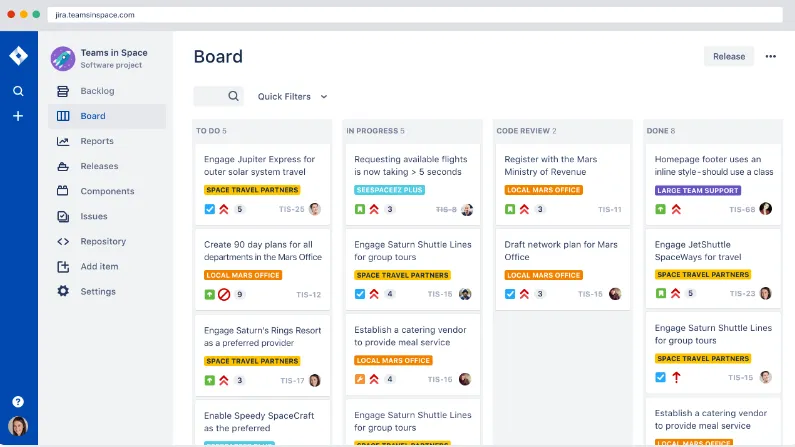Open card 'Engage JetShuttle SpaceWays for travel'
Viewport: 795px width, 447px height.
pyautogui.click(x=713, y=269)
